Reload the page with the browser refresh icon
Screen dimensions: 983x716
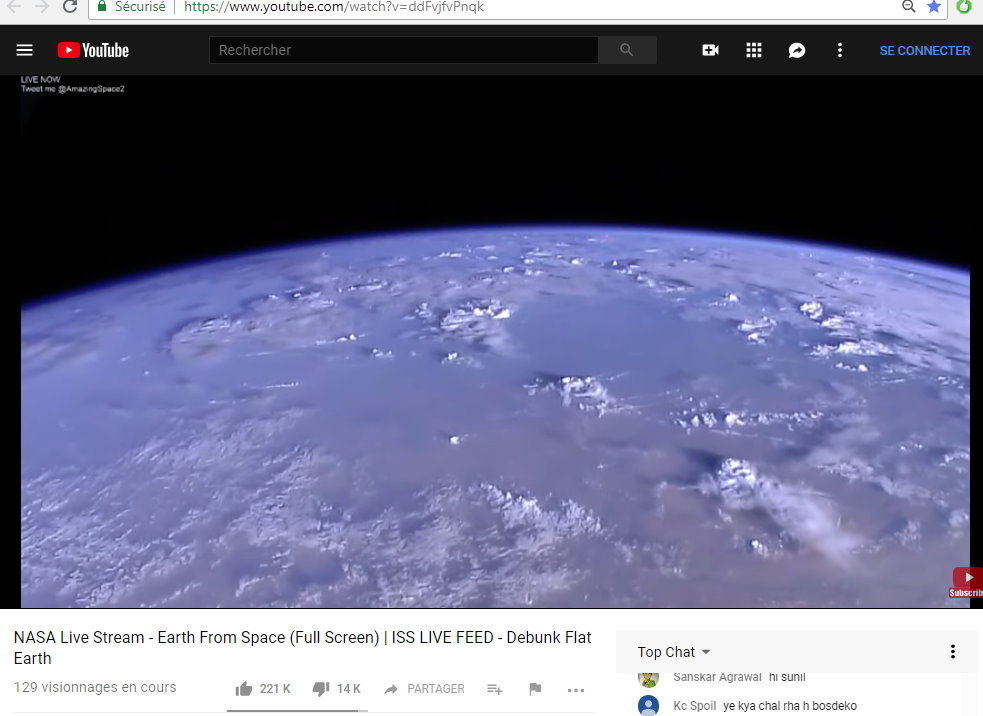pos(70,7)
